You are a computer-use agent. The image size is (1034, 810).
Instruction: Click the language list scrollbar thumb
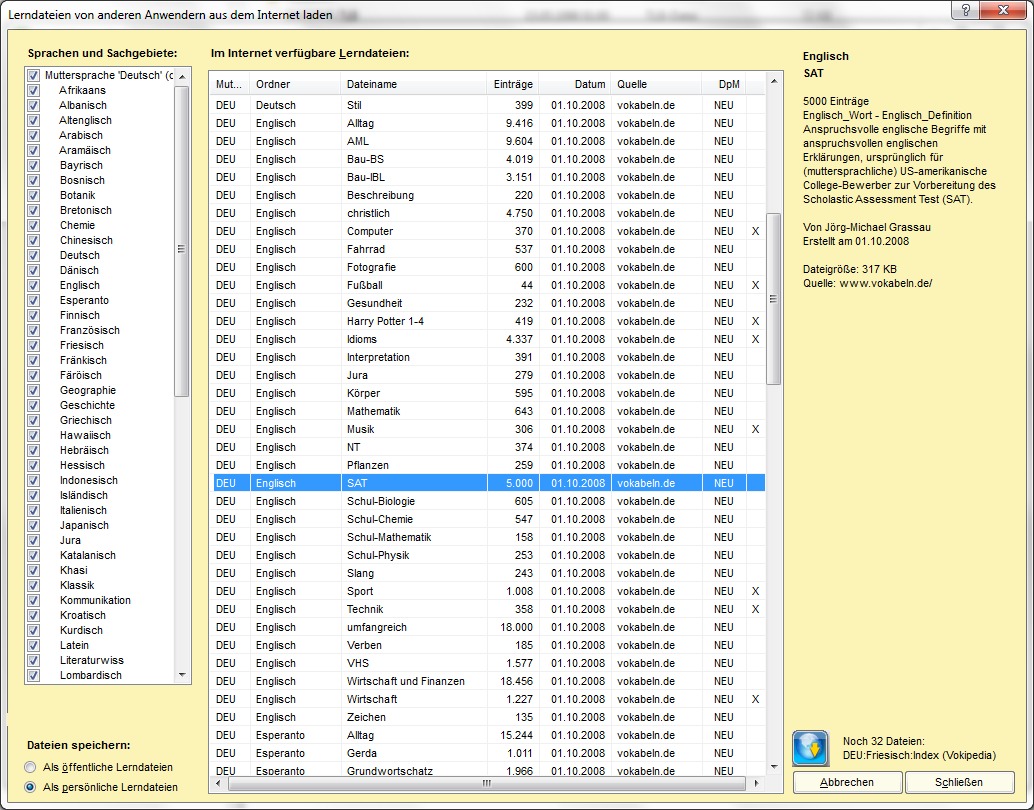coord(181,241)
